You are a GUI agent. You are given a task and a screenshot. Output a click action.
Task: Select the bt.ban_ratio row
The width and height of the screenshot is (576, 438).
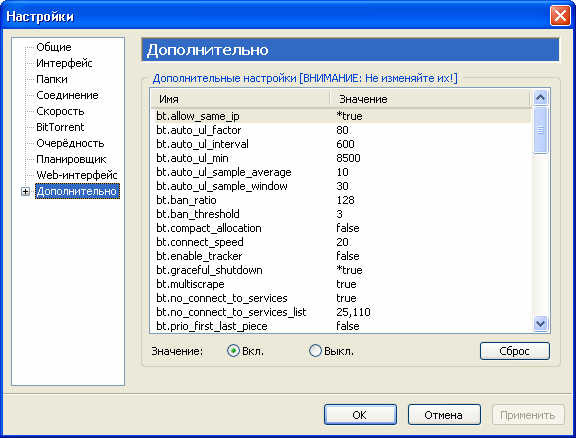[x=341, y=200]
